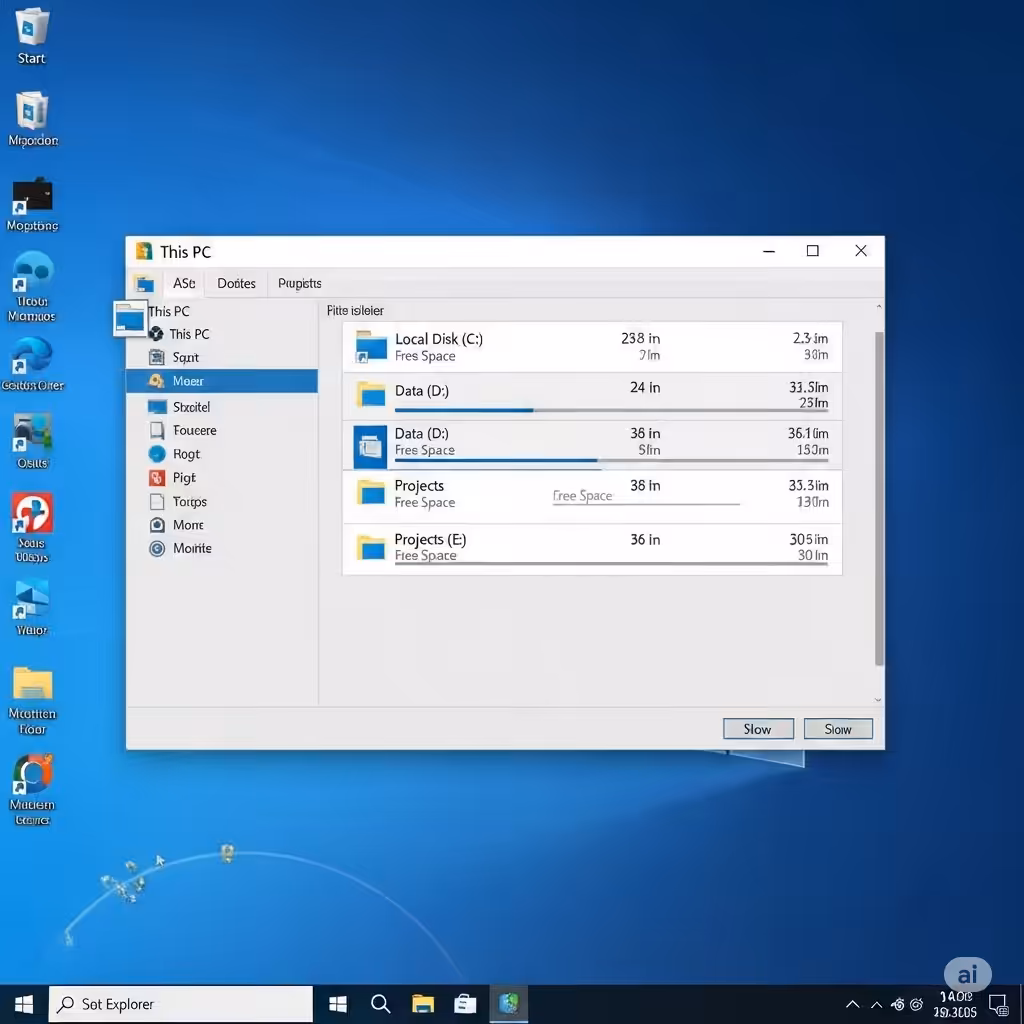Switch to the ASt tab
Screen dimensions: 1024x1024
point(184,283)
